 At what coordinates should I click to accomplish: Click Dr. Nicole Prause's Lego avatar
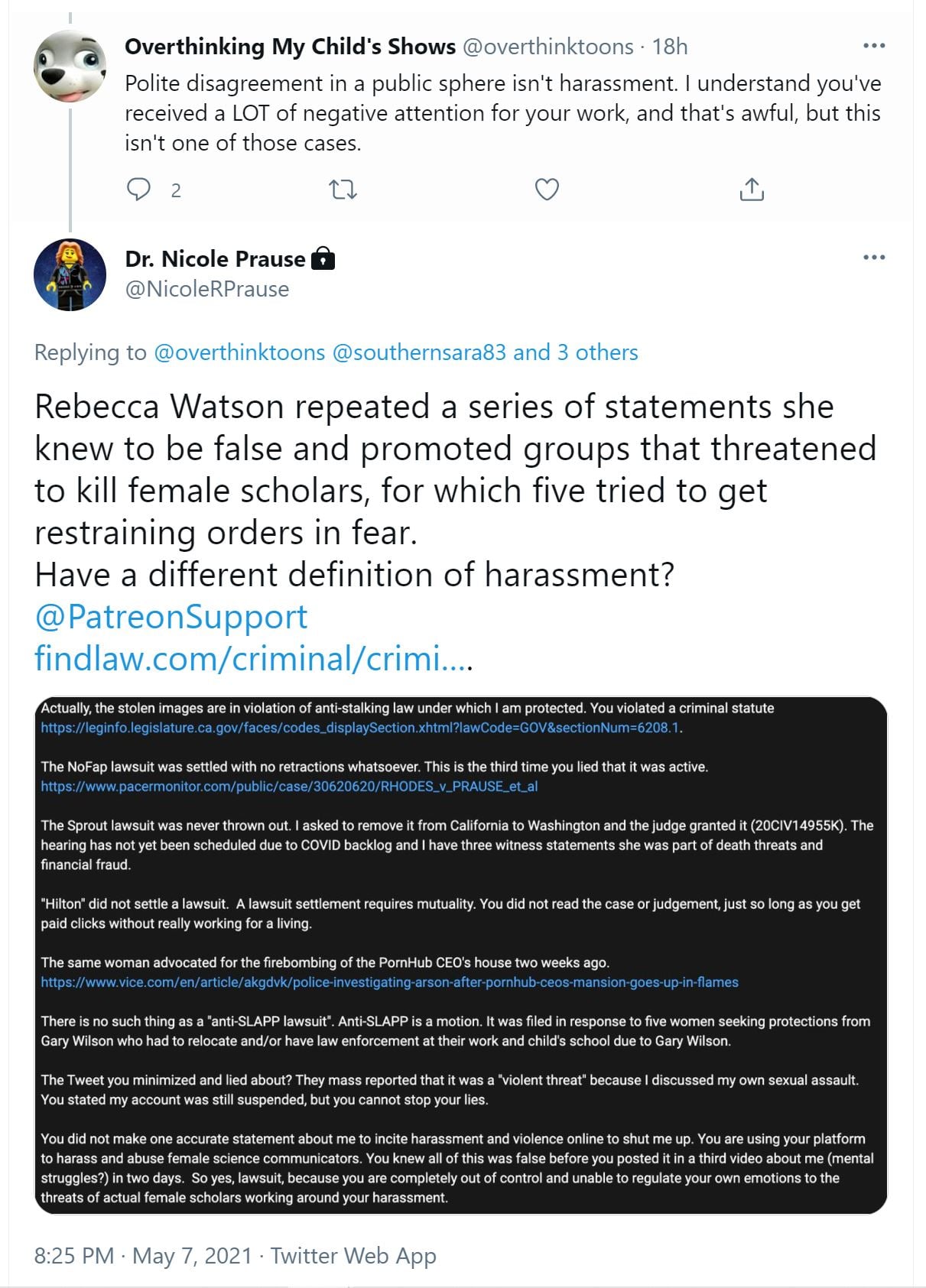tap(70, 274)
